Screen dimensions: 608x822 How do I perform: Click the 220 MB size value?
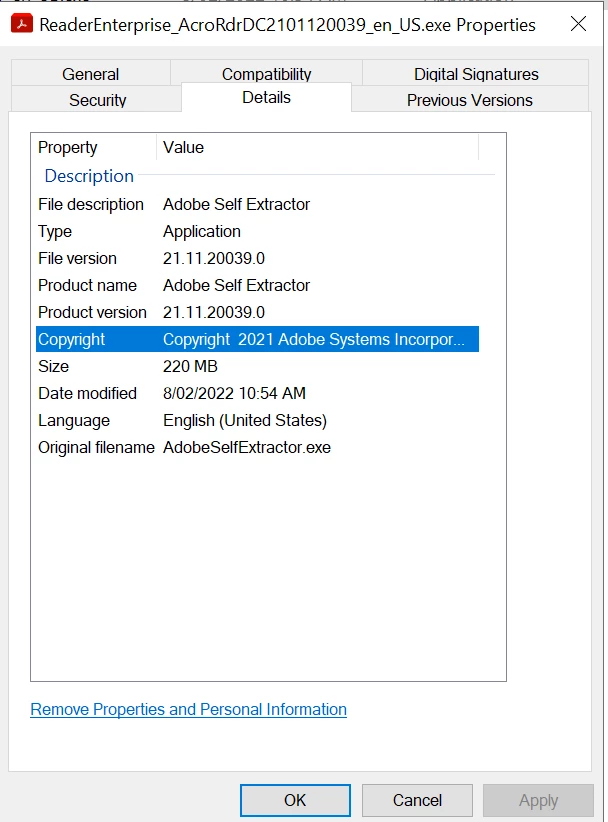coord(190,366)
